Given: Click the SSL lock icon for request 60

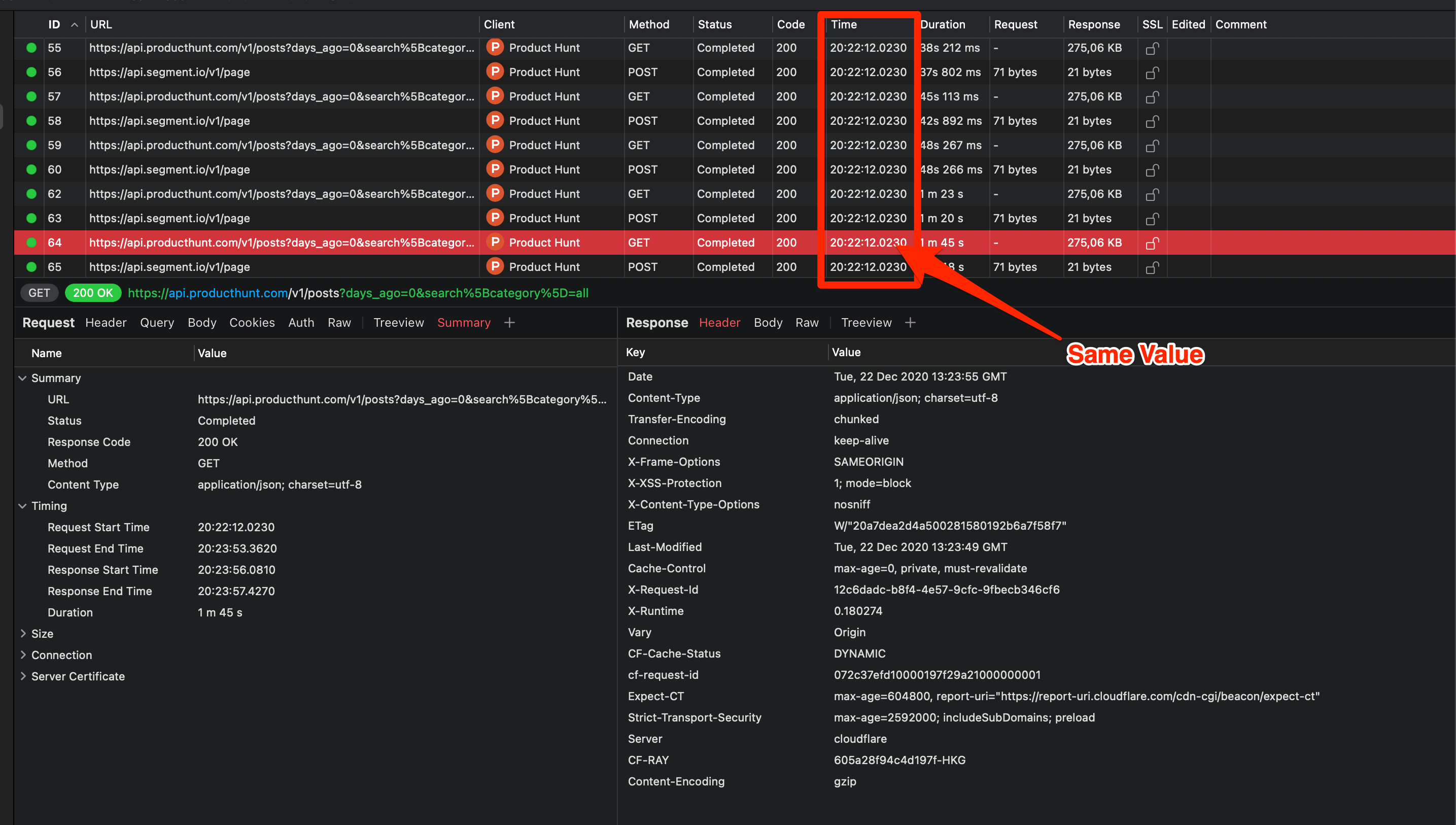Looking at the screenshot, I should tap(1152, 170).
